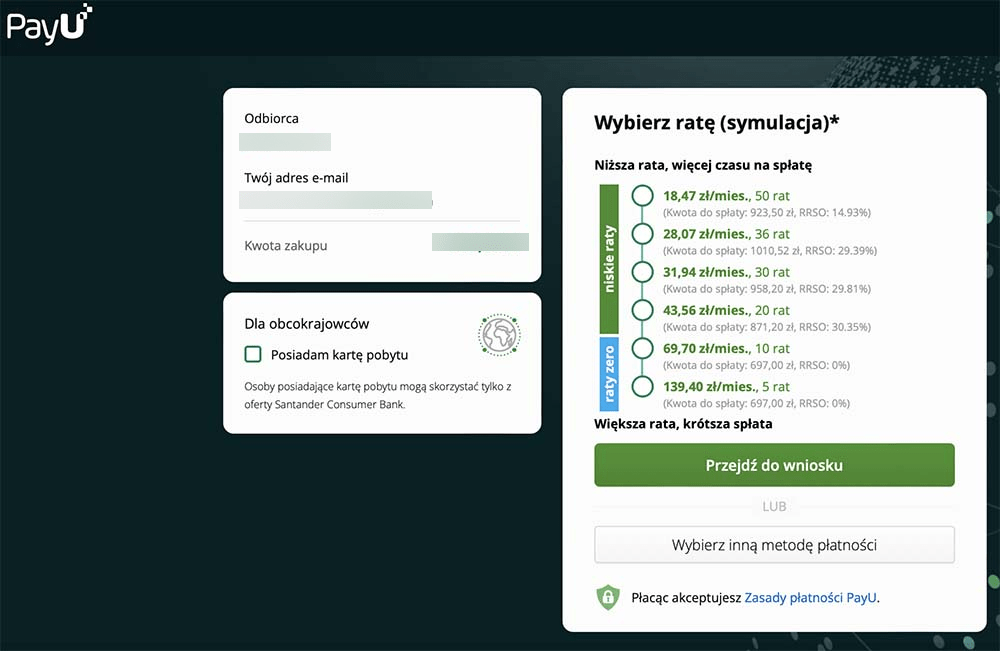This screenshot has height=651, width=1000.
Task: Select the 50 rat installment radio button
Action: (643, 195)
